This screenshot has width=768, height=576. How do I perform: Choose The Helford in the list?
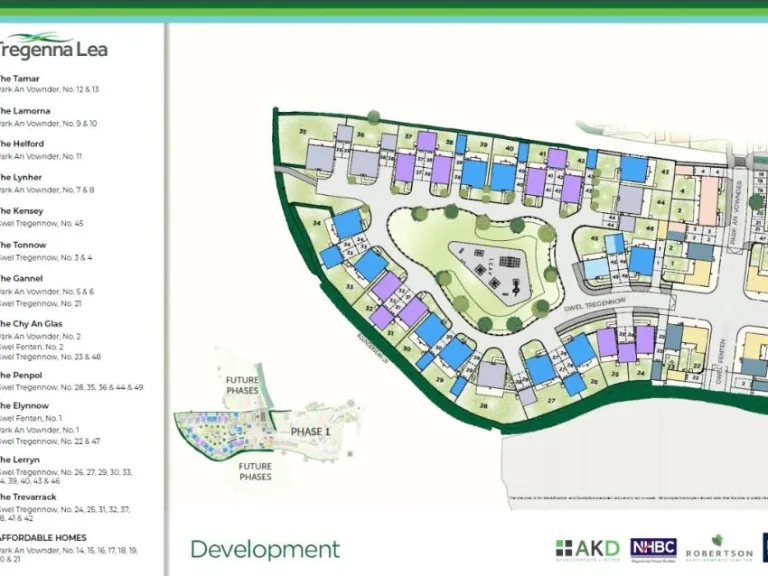(x=21, y=144)
